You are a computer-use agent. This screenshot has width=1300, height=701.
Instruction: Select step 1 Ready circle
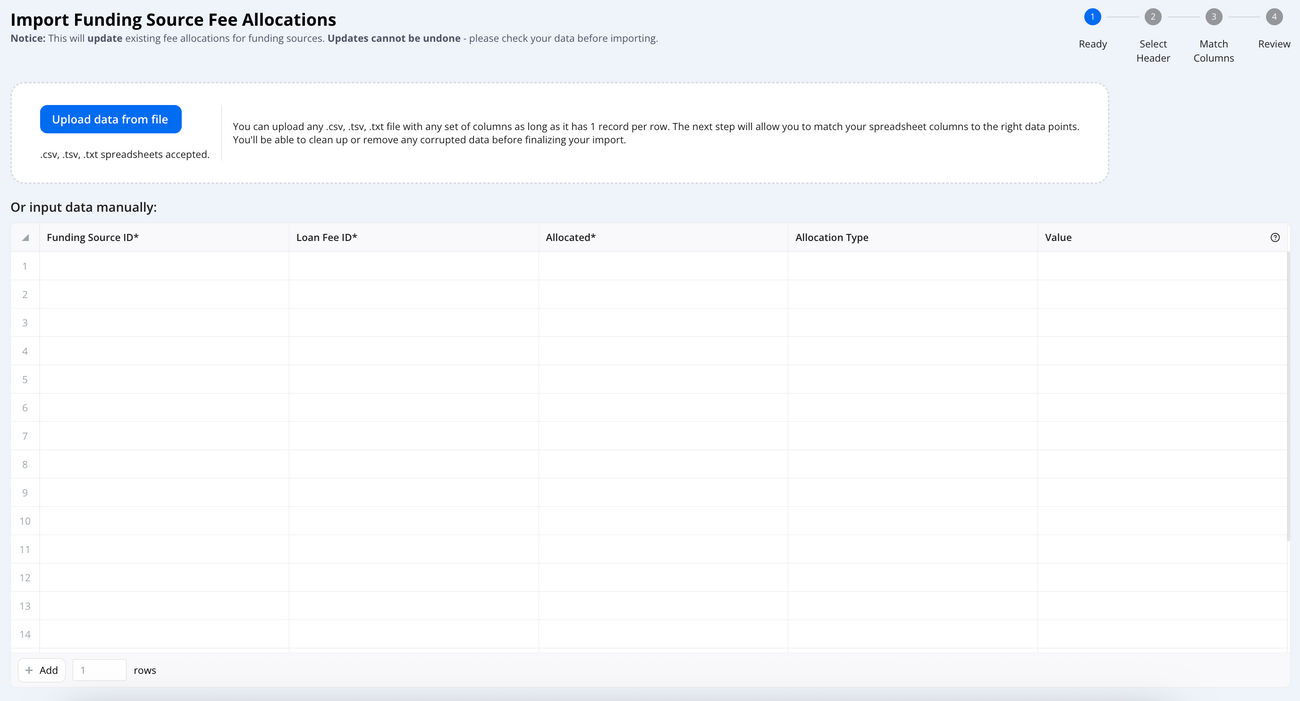coord(1092,17)
